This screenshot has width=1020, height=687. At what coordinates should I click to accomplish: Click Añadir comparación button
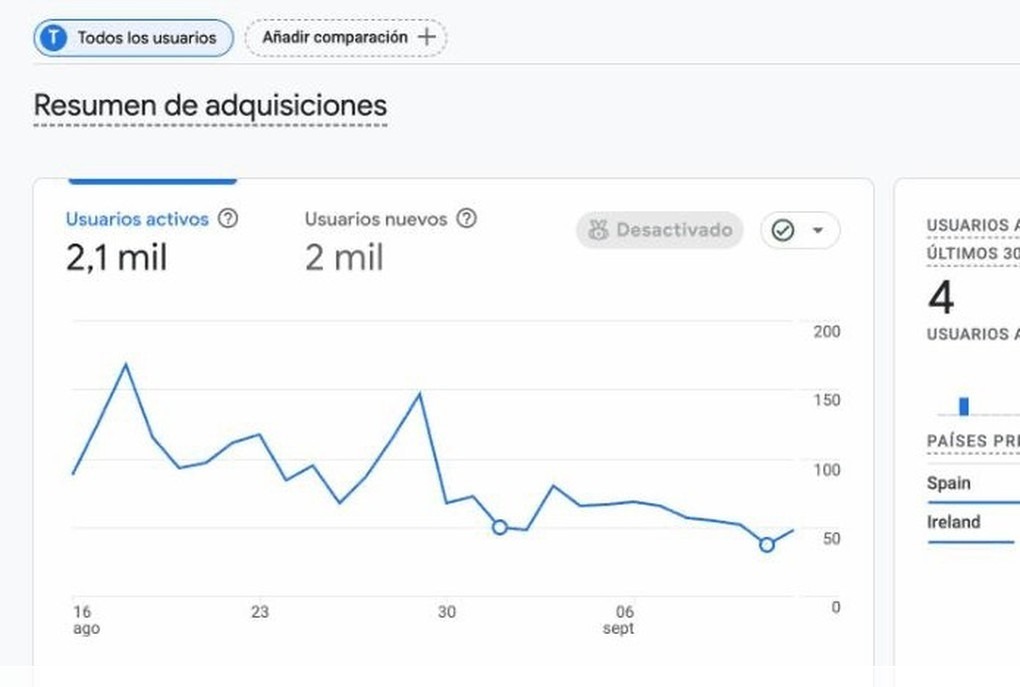click(345, 38)
